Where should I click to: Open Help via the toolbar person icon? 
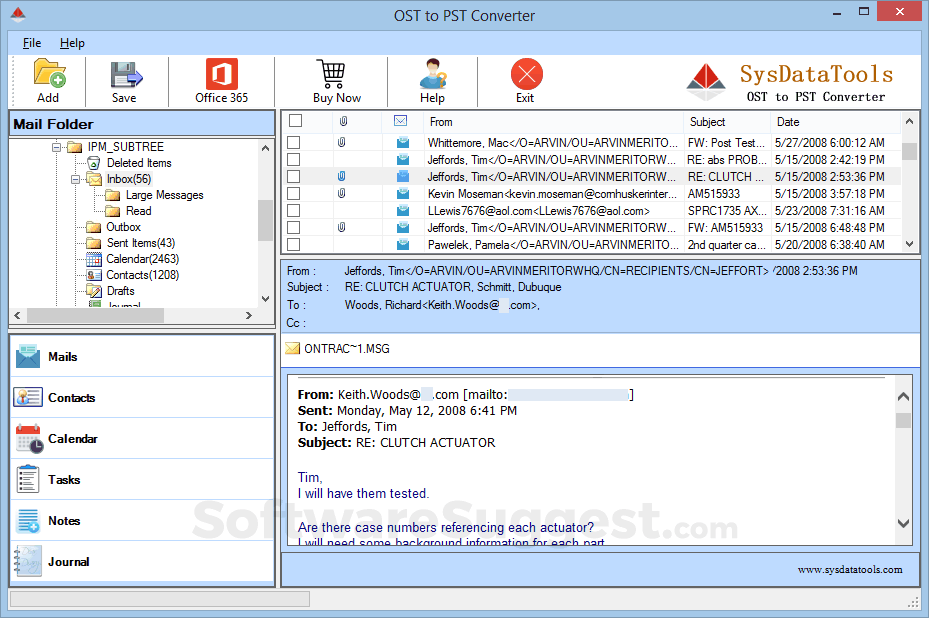click(432, 75)
